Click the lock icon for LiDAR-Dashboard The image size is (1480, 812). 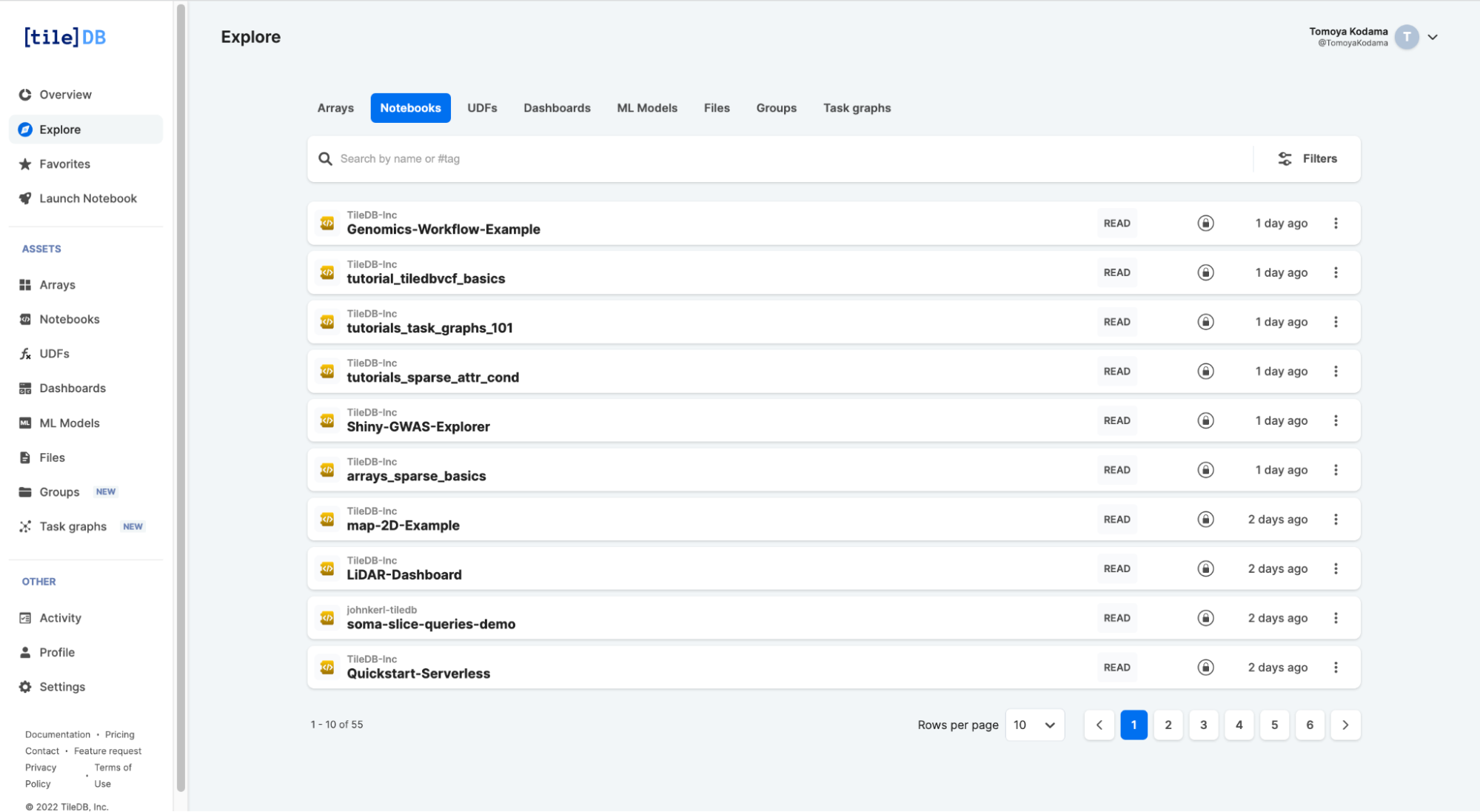point(1205,568)
